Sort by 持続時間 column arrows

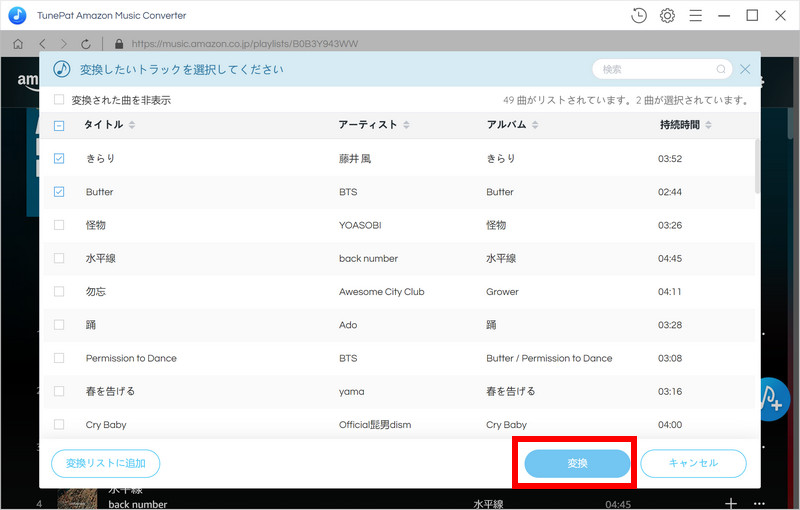[708, 125]
